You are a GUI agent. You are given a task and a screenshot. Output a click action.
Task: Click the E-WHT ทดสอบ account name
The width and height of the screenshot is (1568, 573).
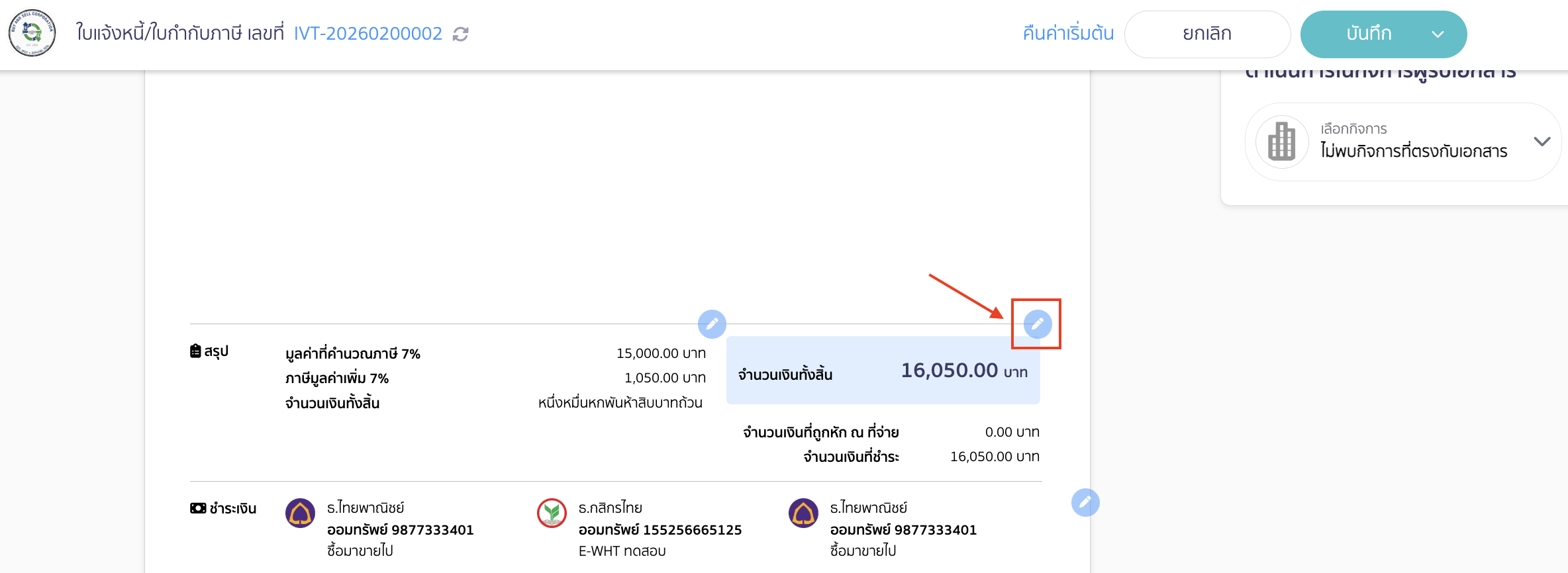tap(622, 551)
